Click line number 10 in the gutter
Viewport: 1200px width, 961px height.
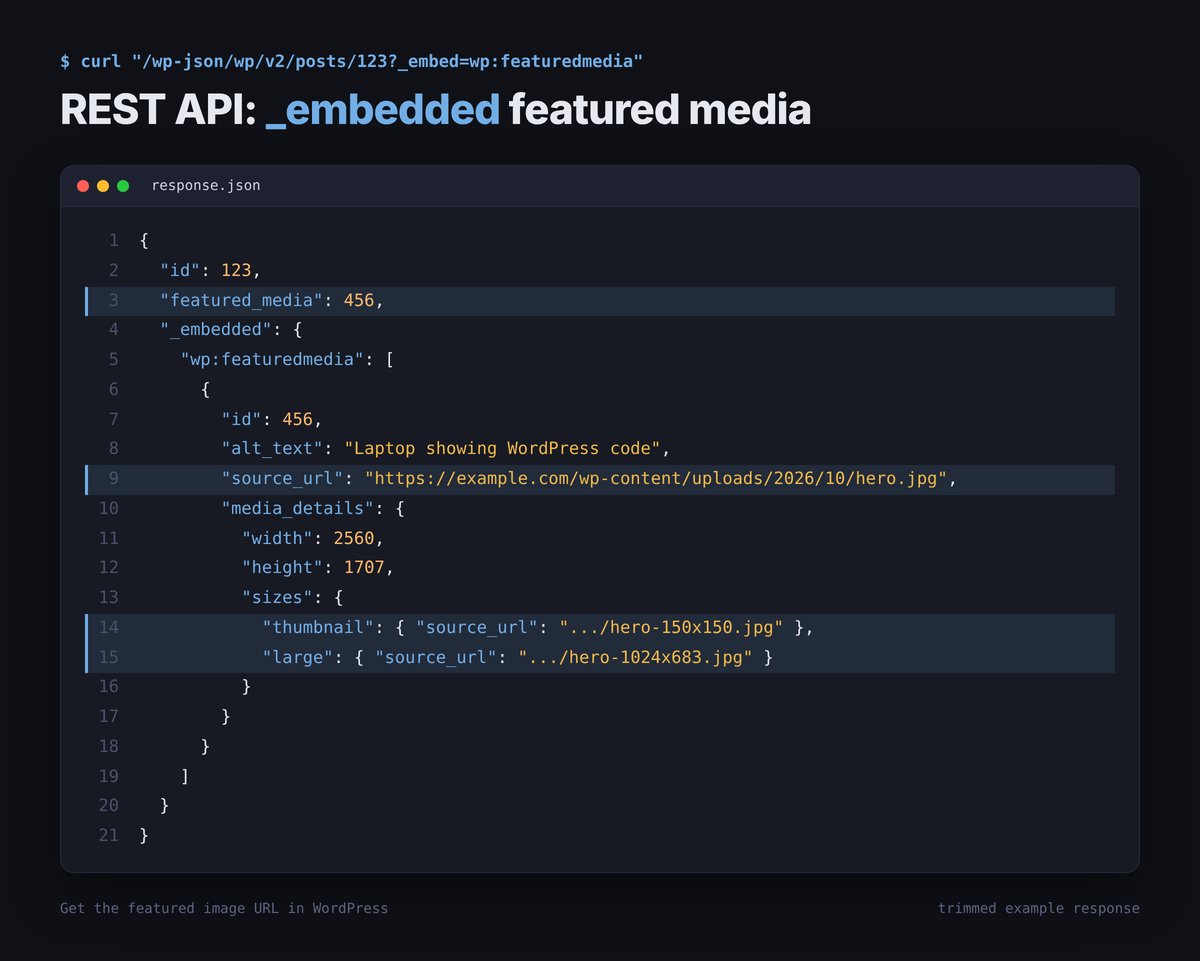[109, 508]
